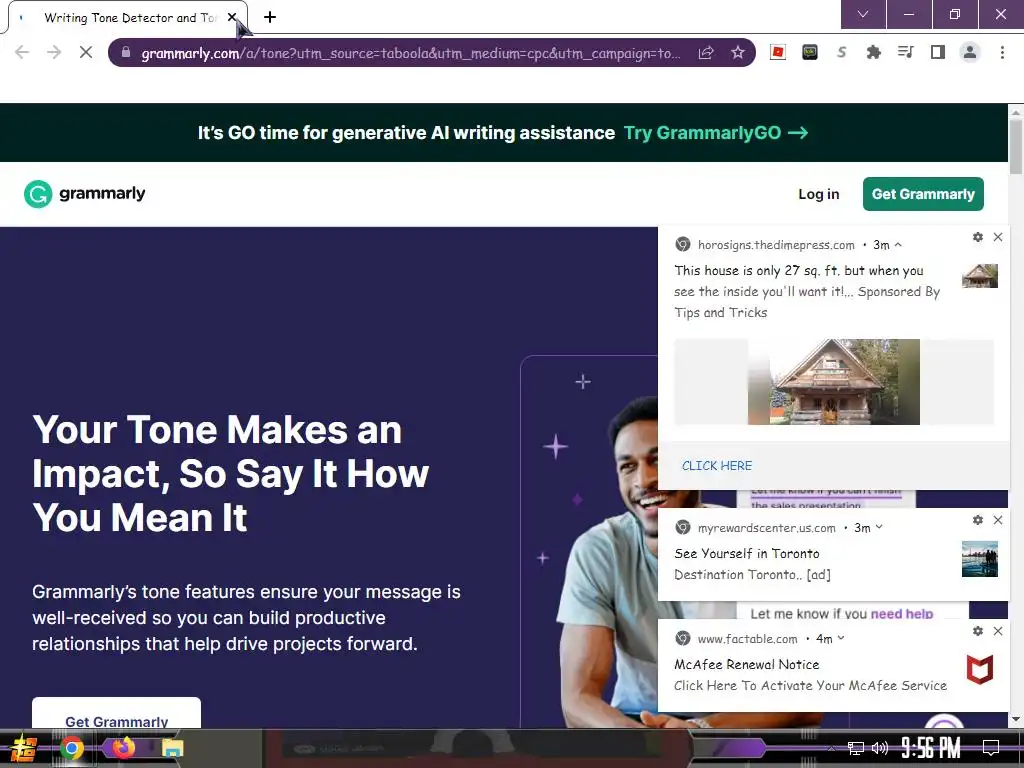Open settings of horosigns notification
Screen dimensions: 1024x768
click(978, 237)
